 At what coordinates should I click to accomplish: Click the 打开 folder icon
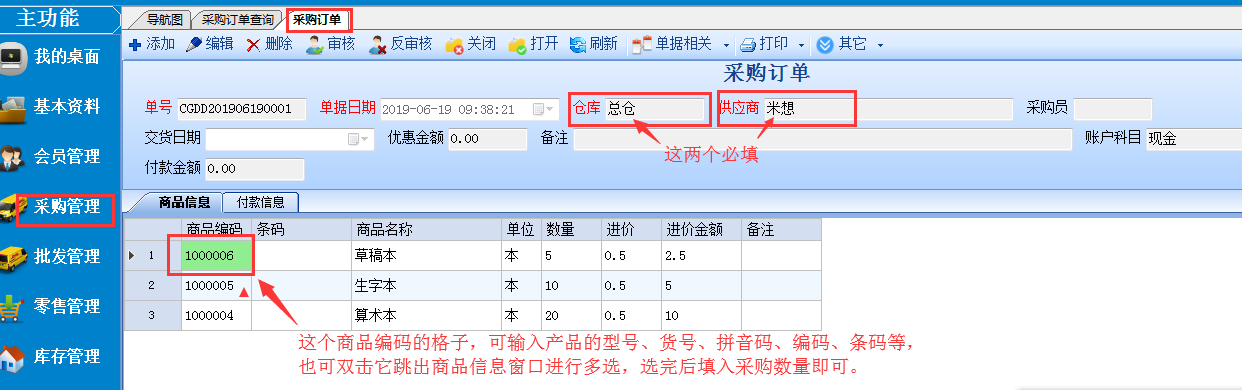[x=517, y=44]
